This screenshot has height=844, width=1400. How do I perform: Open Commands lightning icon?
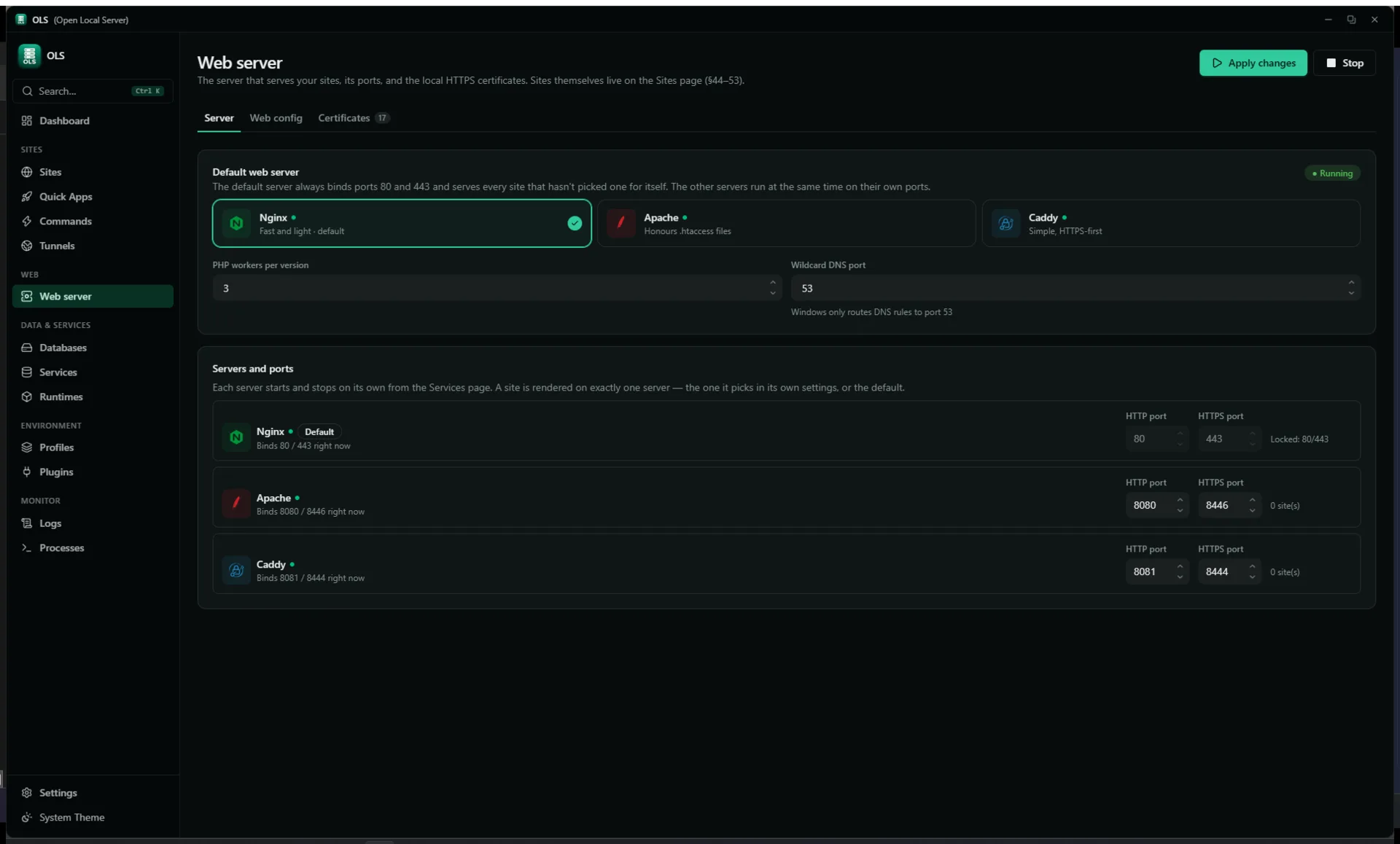point(27,222)
